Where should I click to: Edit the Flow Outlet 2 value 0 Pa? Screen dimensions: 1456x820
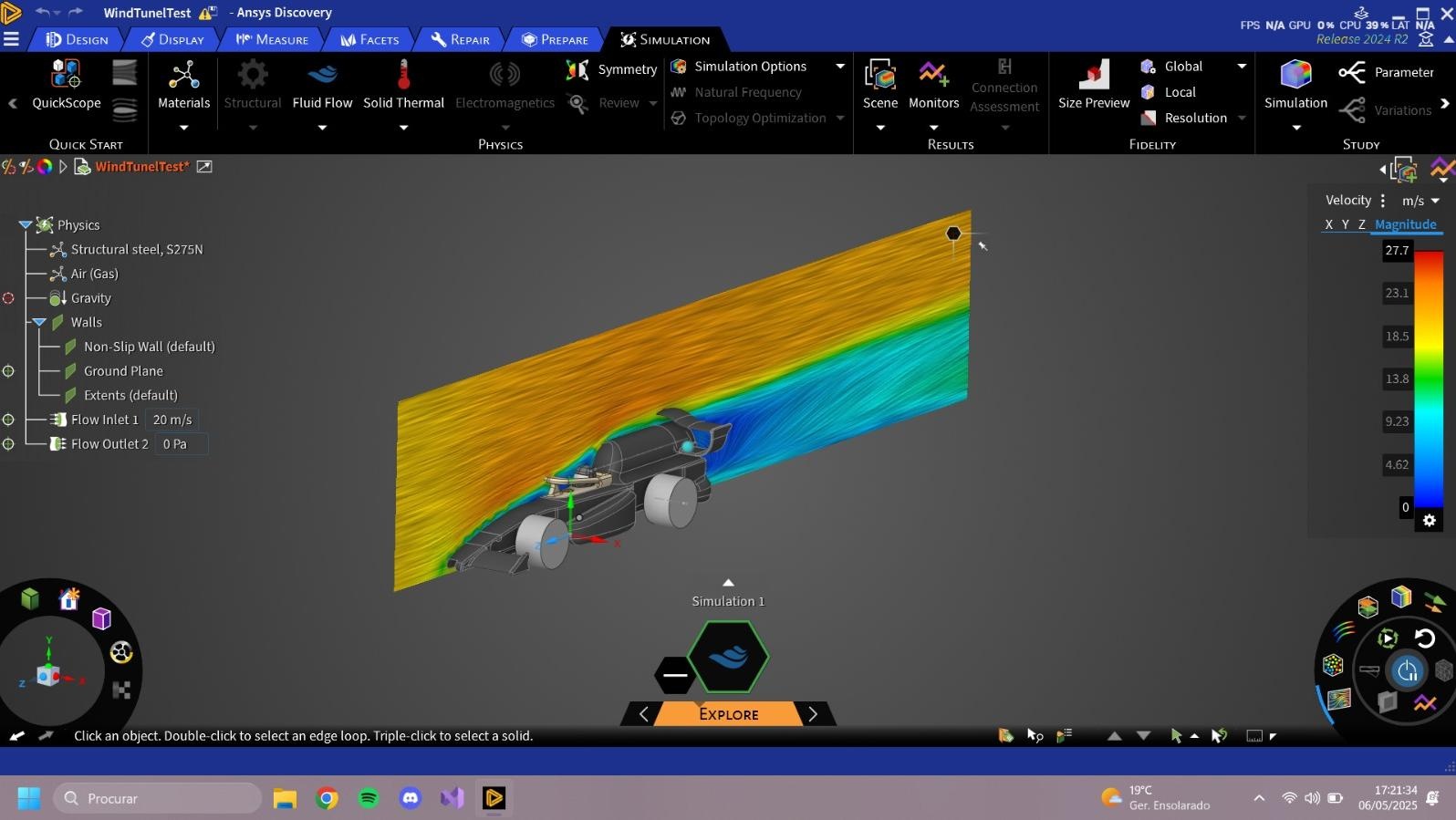click(180, 444)
